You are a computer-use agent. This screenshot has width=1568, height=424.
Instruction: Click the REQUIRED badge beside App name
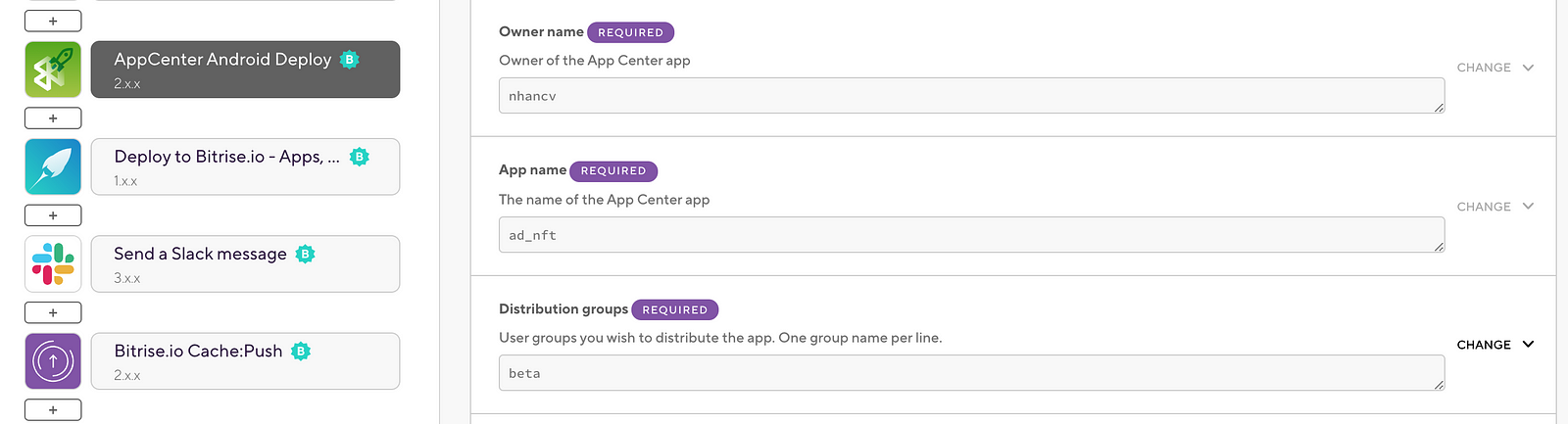click(x=613, y=171)
